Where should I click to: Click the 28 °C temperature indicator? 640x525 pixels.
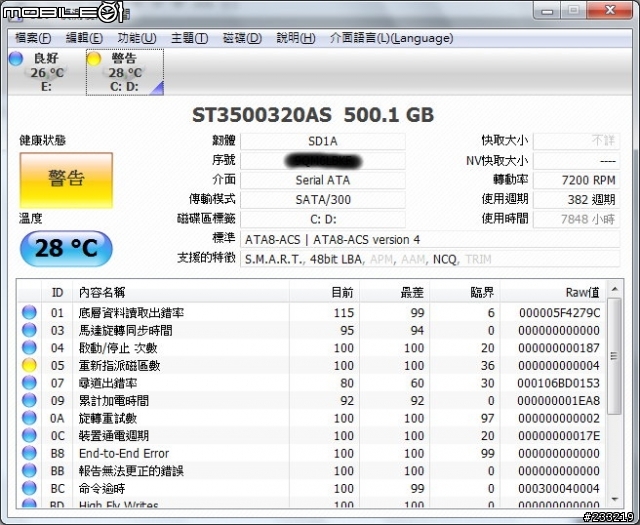tap(66, 248)
